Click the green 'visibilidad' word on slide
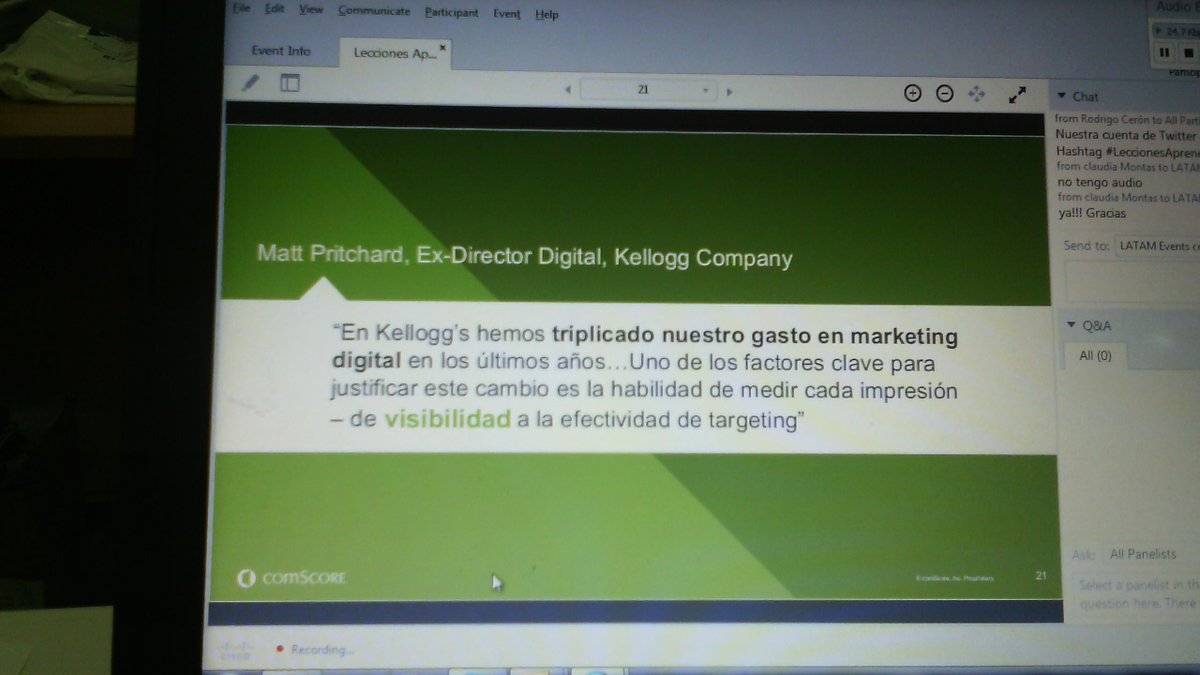 pyautogui.click(x=447, y=420)
